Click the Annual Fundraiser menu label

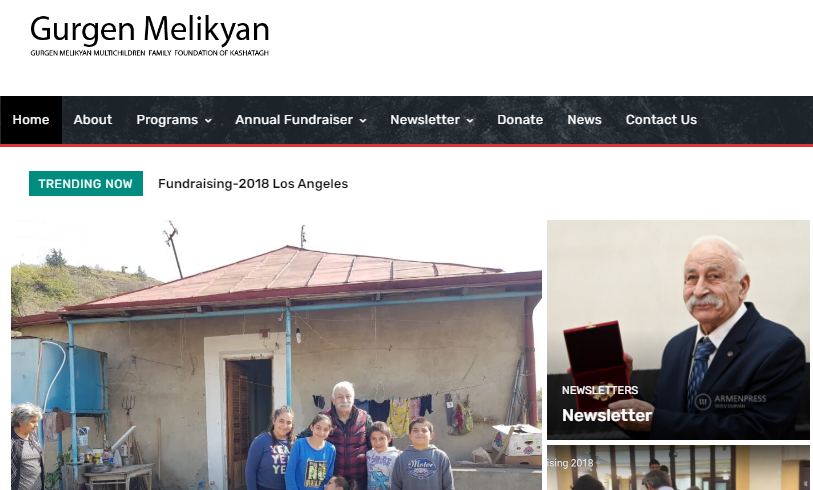coord(294,120)
